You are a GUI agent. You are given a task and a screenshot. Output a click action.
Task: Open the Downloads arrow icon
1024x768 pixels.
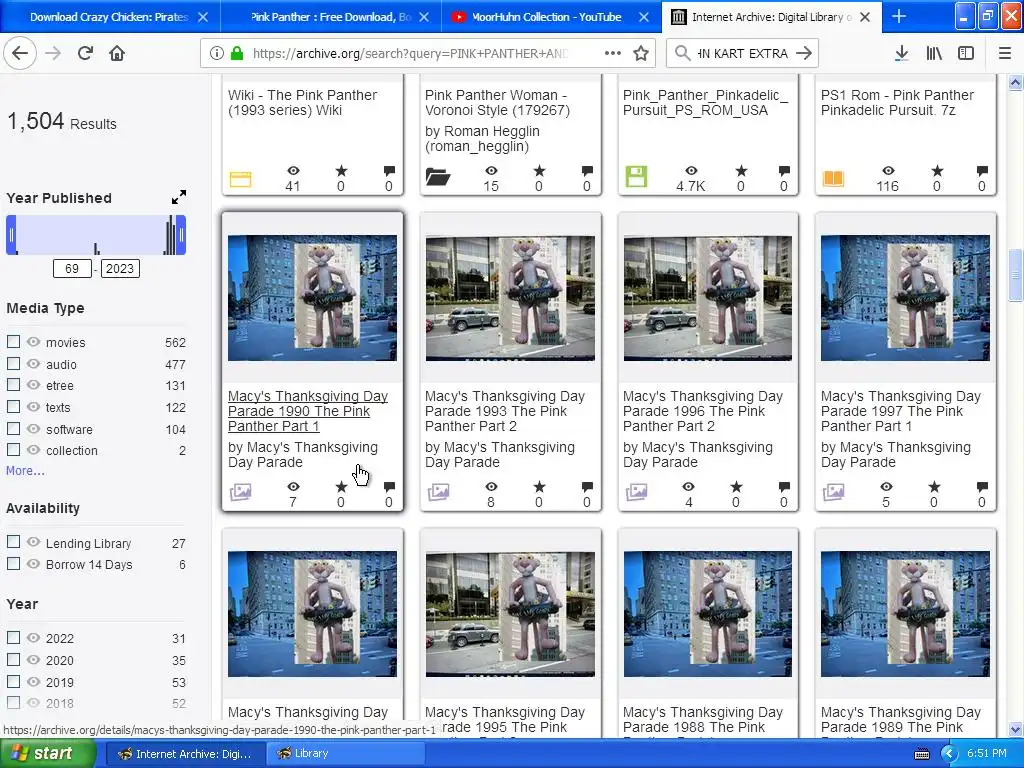click(901, 54)
